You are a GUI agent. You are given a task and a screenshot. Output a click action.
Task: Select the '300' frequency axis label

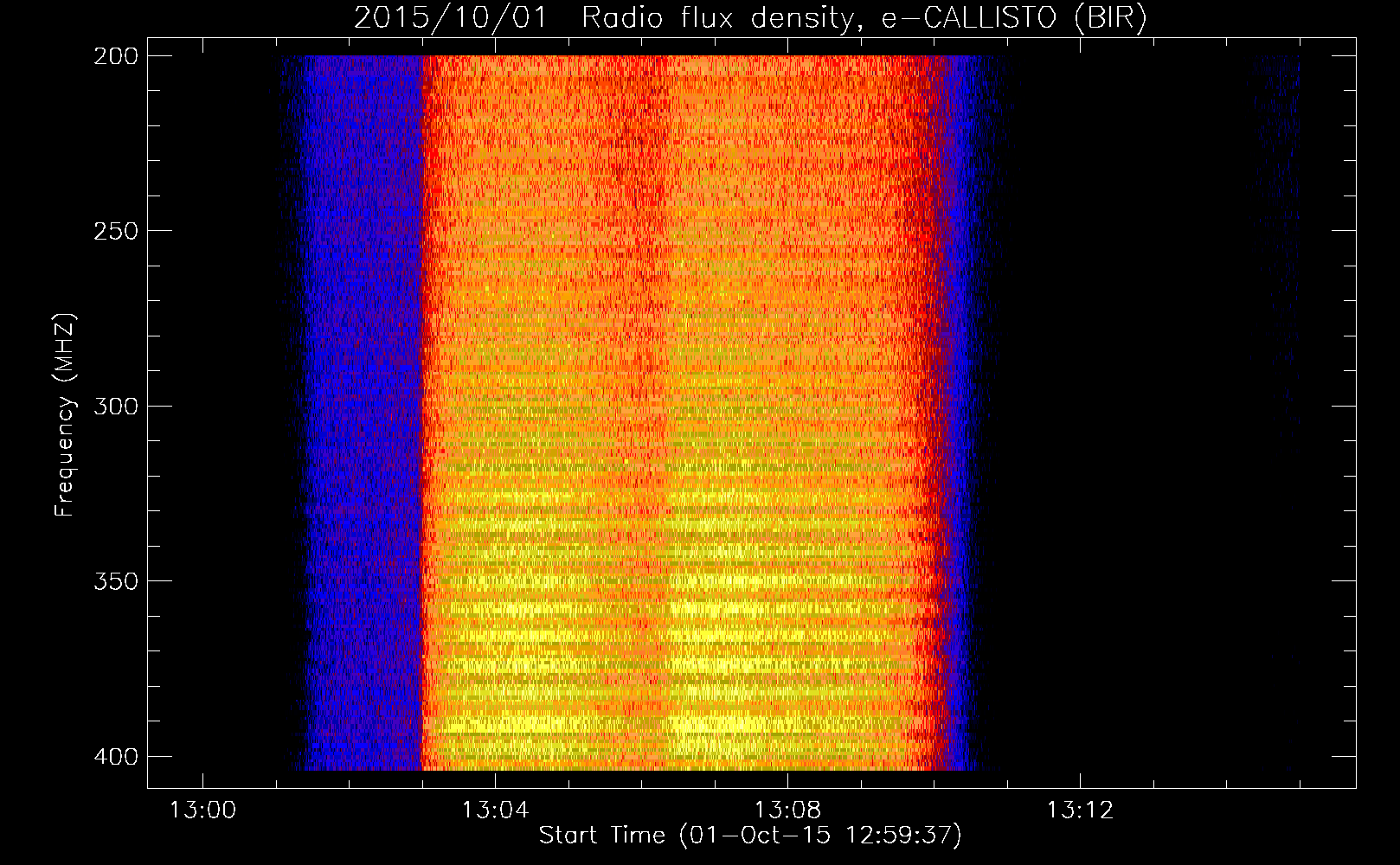point(115,406)
